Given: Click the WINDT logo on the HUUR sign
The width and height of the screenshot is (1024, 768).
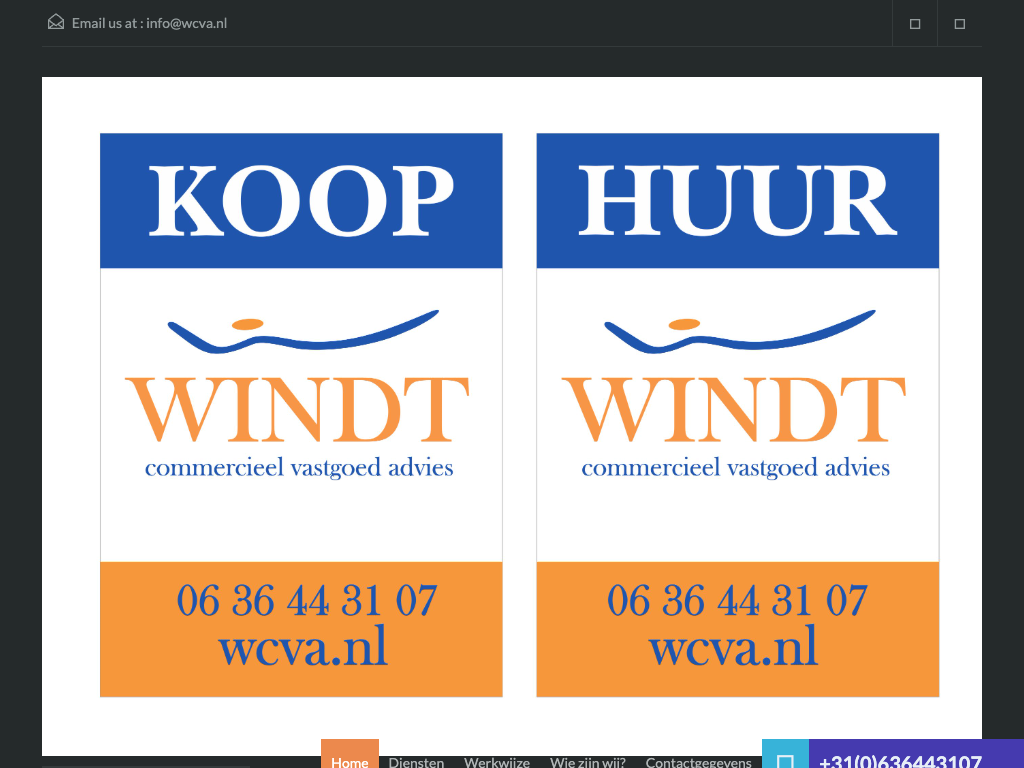Looking at the screenshot, I should (734, 410).
